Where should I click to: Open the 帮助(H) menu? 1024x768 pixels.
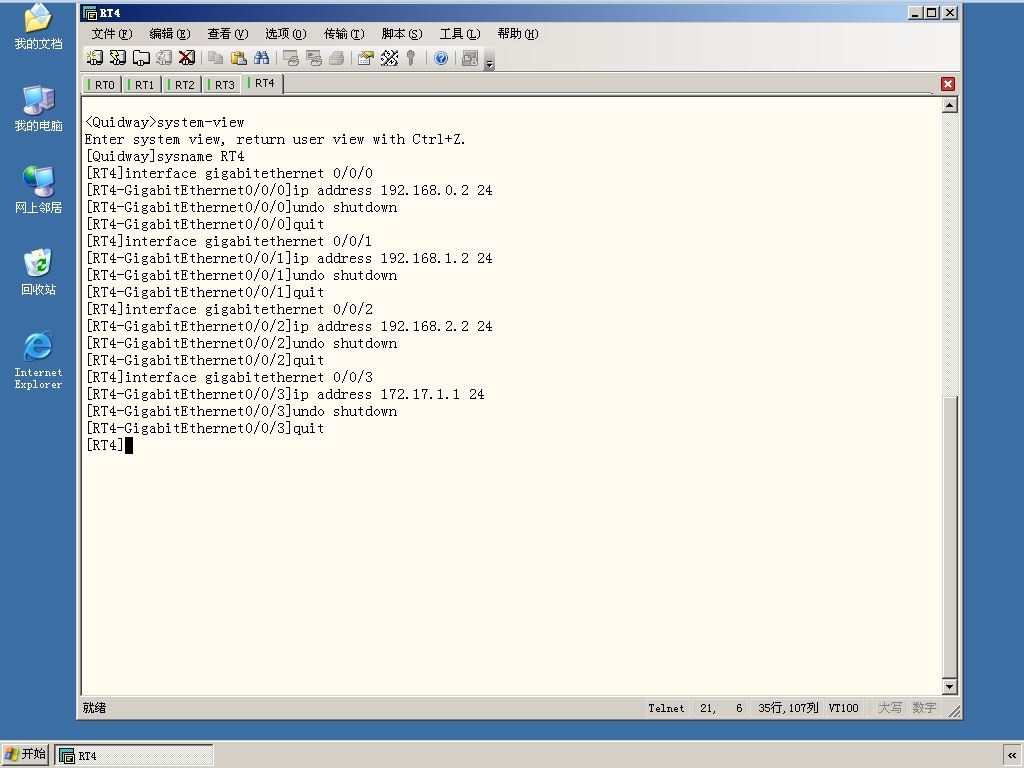coord(518,34)
